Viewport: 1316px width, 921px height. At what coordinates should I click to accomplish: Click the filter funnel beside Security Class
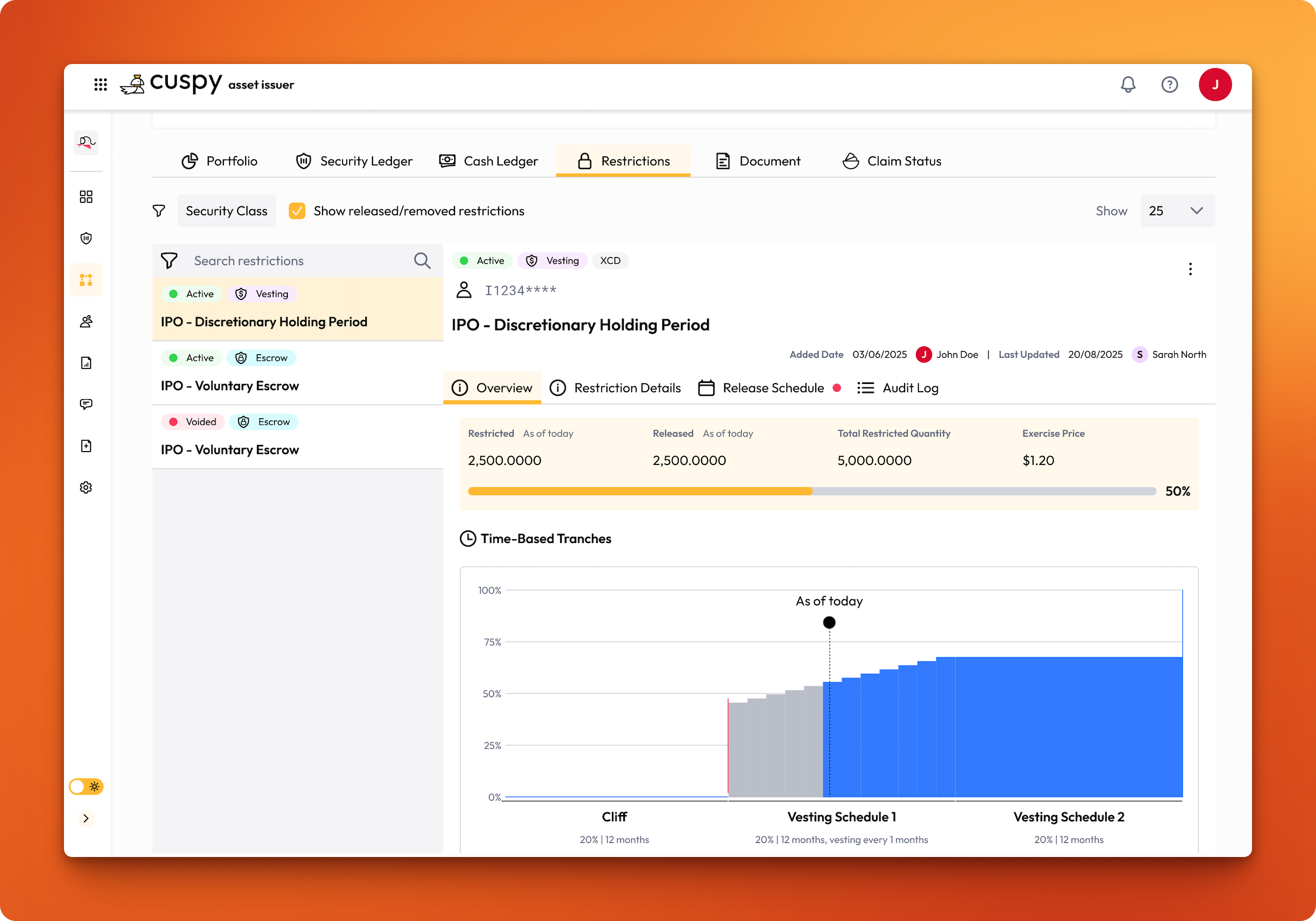point(159,211)
